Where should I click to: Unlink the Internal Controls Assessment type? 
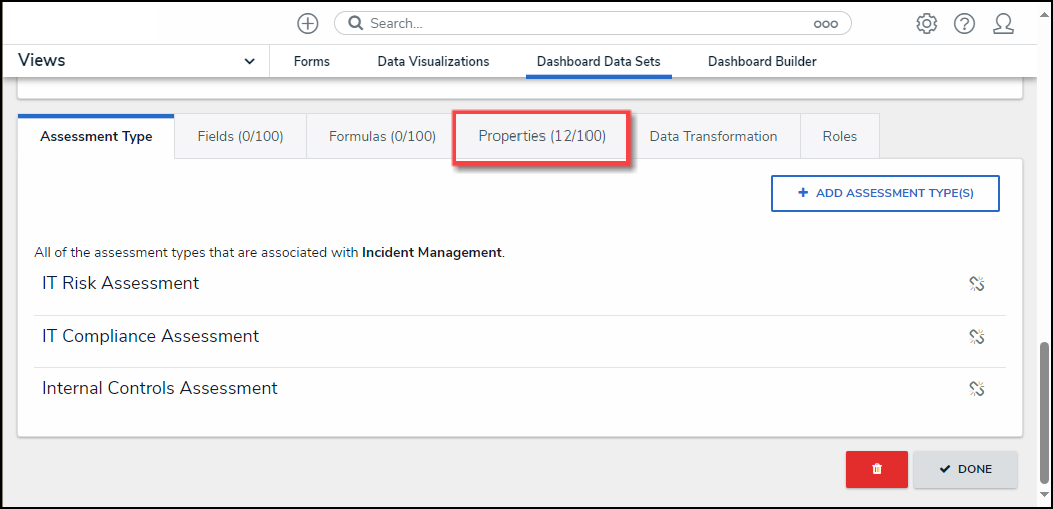pyautogui.click(x=977, y=388)
